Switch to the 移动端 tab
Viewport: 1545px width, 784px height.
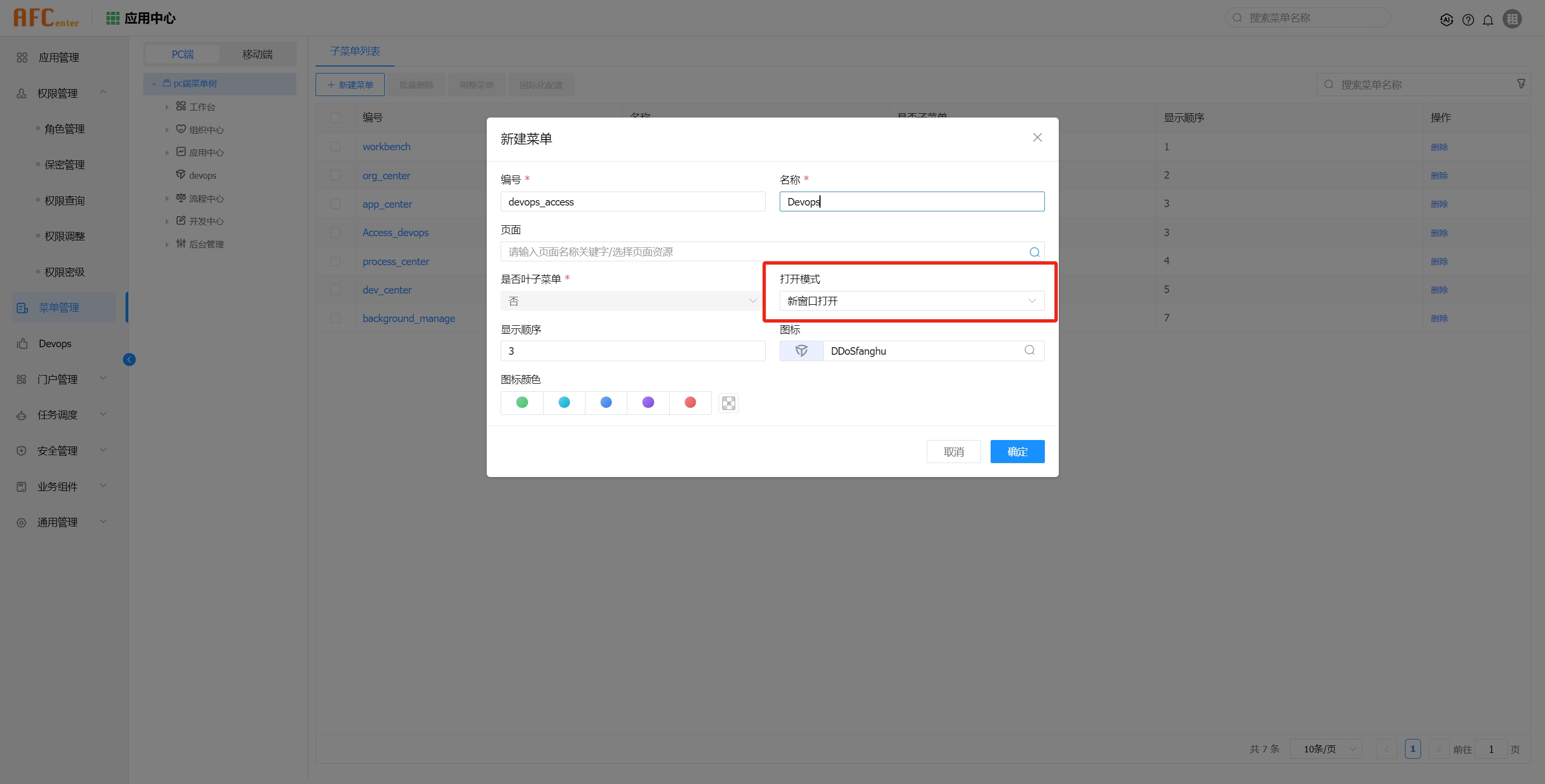click(257, 55)
